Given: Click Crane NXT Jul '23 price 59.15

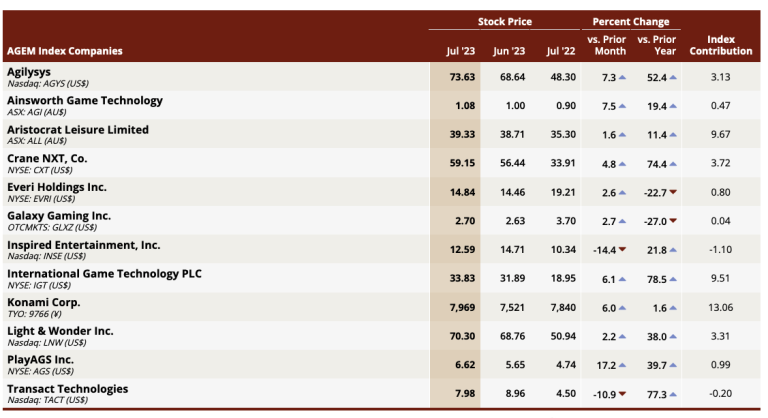Looking at the screenshot, I should pyautogui.click(x=462, y=163).
